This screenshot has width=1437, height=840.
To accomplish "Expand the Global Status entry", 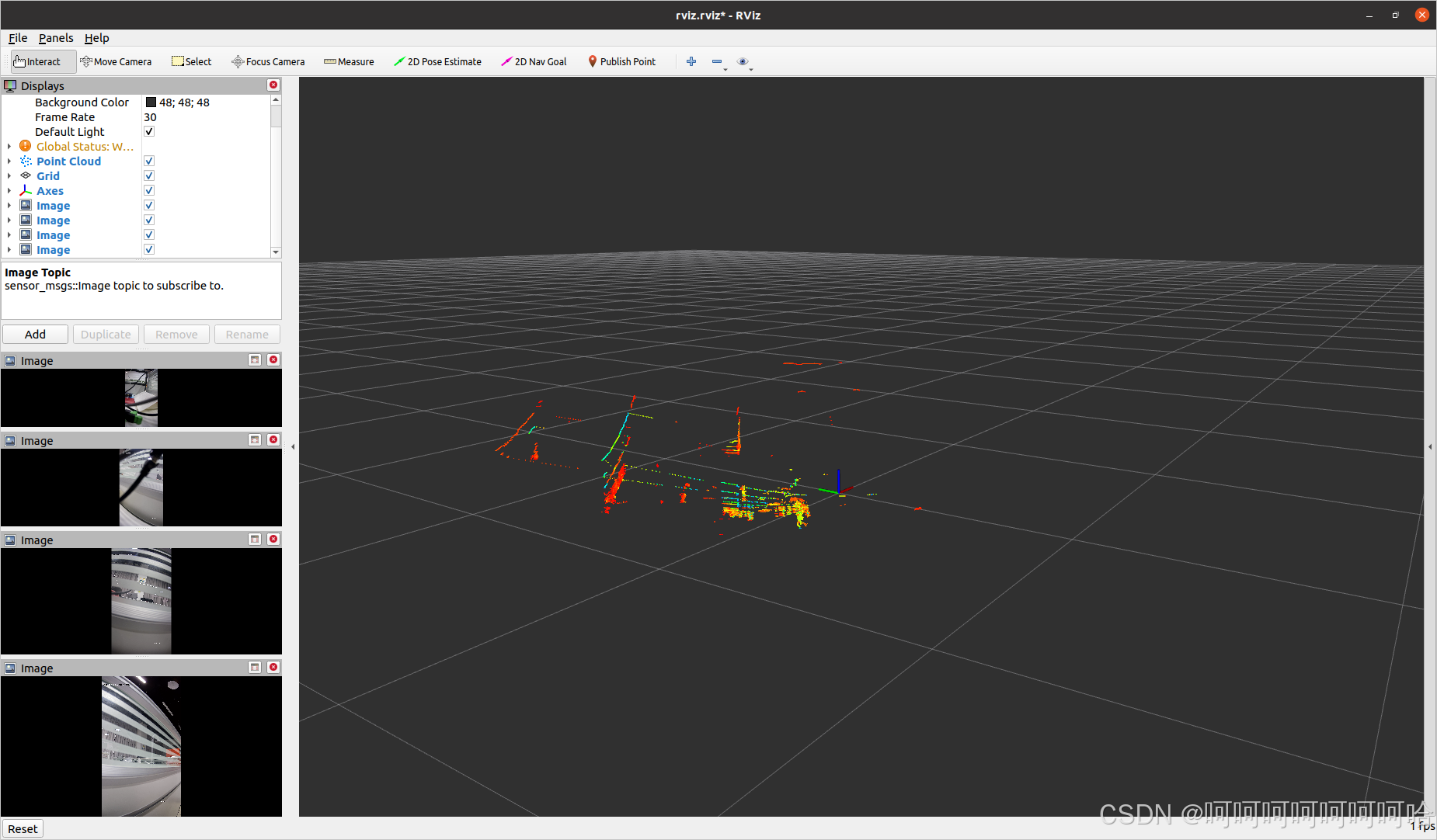I will (x=9, y=146).
